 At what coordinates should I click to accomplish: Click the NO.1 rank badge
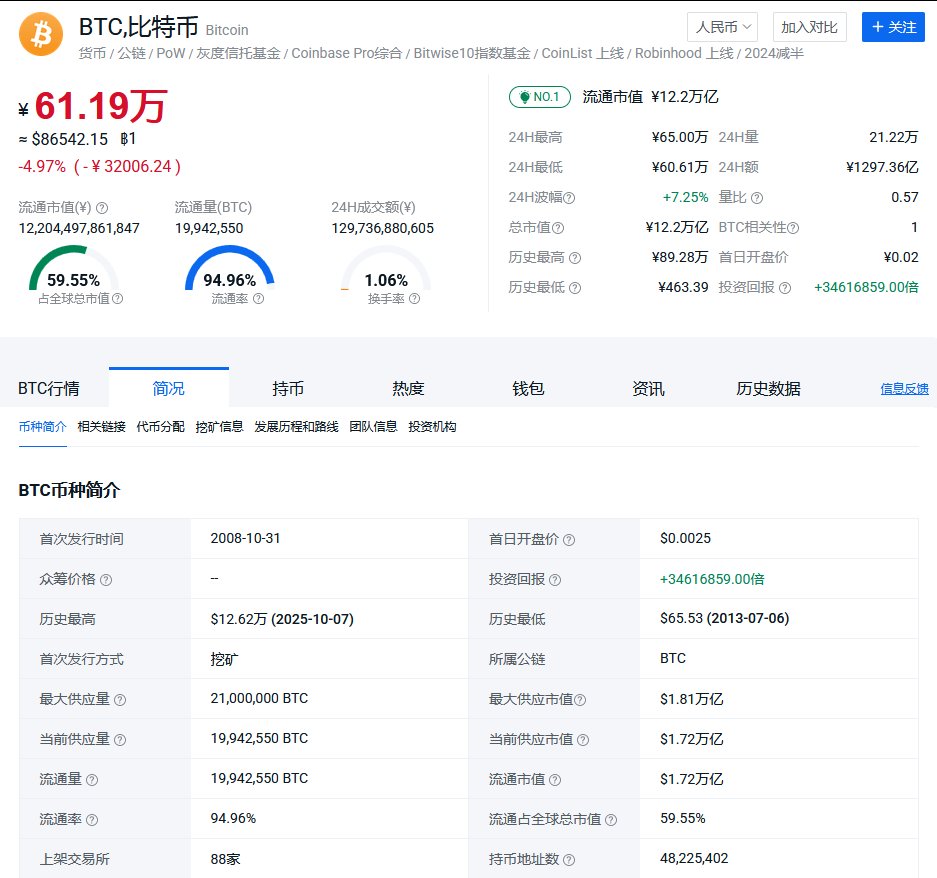(x=540, y=97)
